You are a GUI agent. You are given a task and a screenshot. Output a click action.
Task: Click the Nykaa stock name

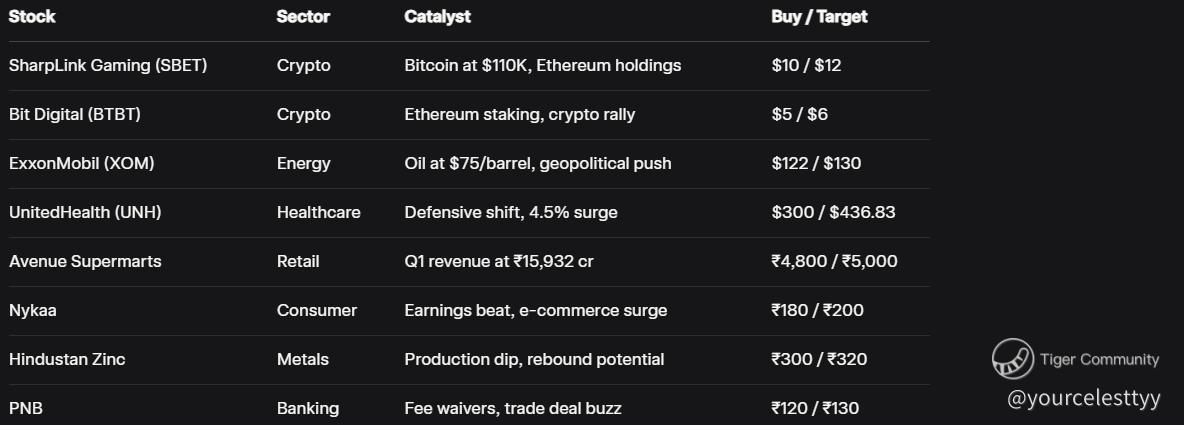(x=33, y=310)
